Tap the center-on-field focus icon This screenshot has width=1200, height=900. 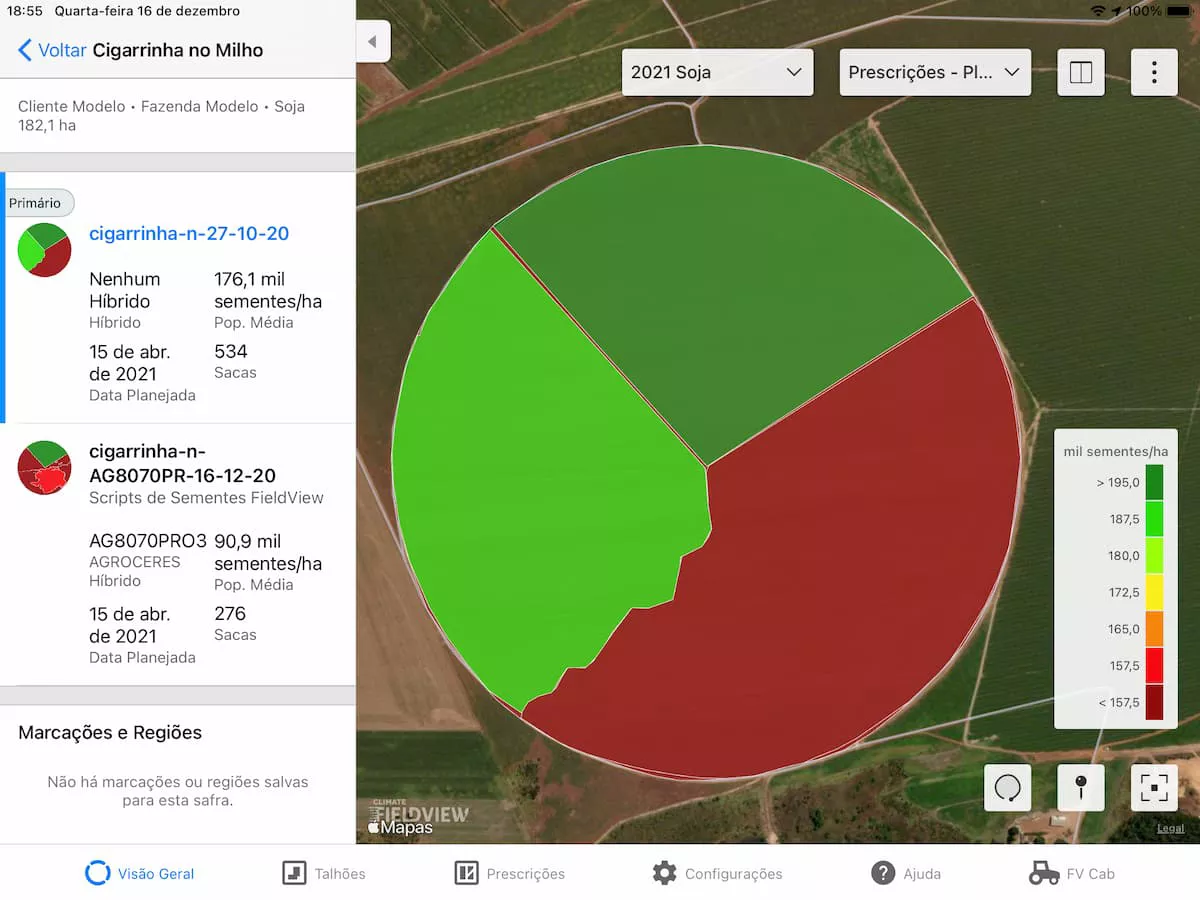tap(1154, 788)
